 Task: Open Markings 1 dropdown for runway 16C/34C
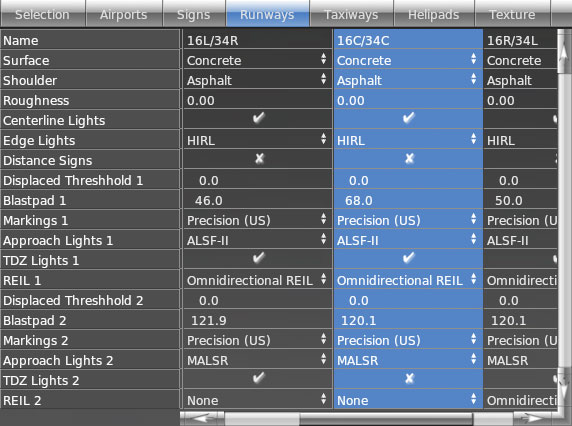(x=408, y=220)
